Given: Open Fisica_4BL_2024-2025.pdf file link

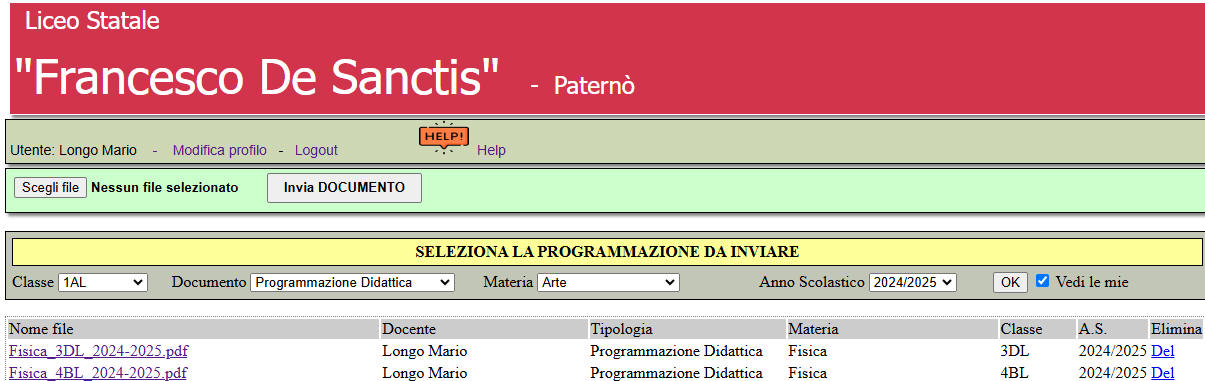Looking at the screenshot, I should (x=98, y=373).
